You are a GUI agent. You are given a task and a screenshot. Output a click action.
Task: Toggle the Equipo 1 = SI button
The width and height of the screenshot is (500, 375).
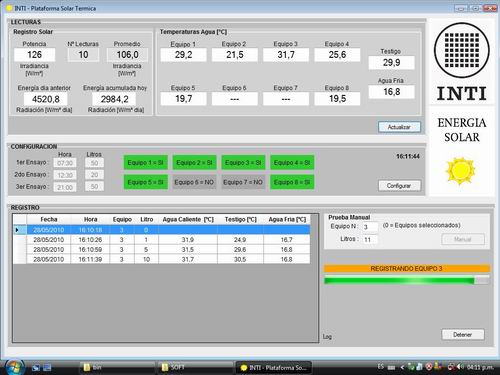145,163
